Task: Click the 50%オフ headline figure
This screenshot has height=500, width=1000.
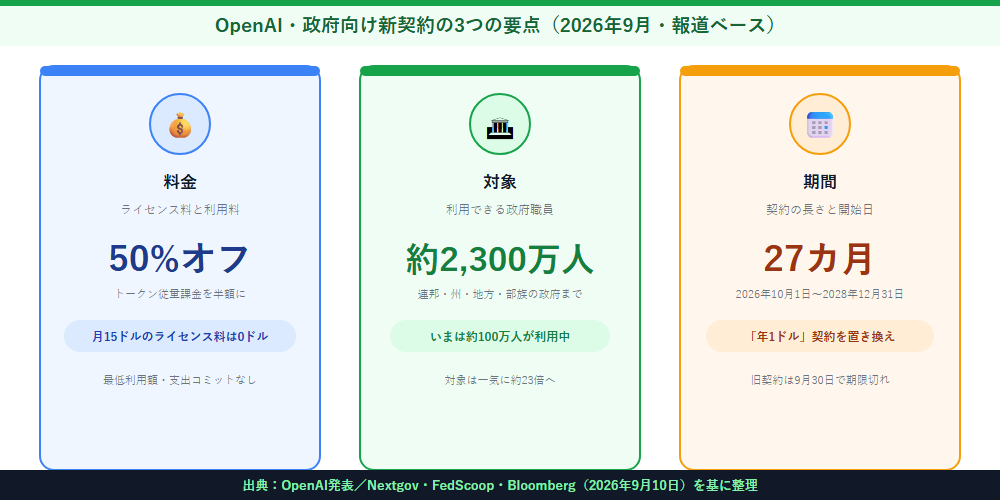Action: pyautogui.click(x=179, y=259)
